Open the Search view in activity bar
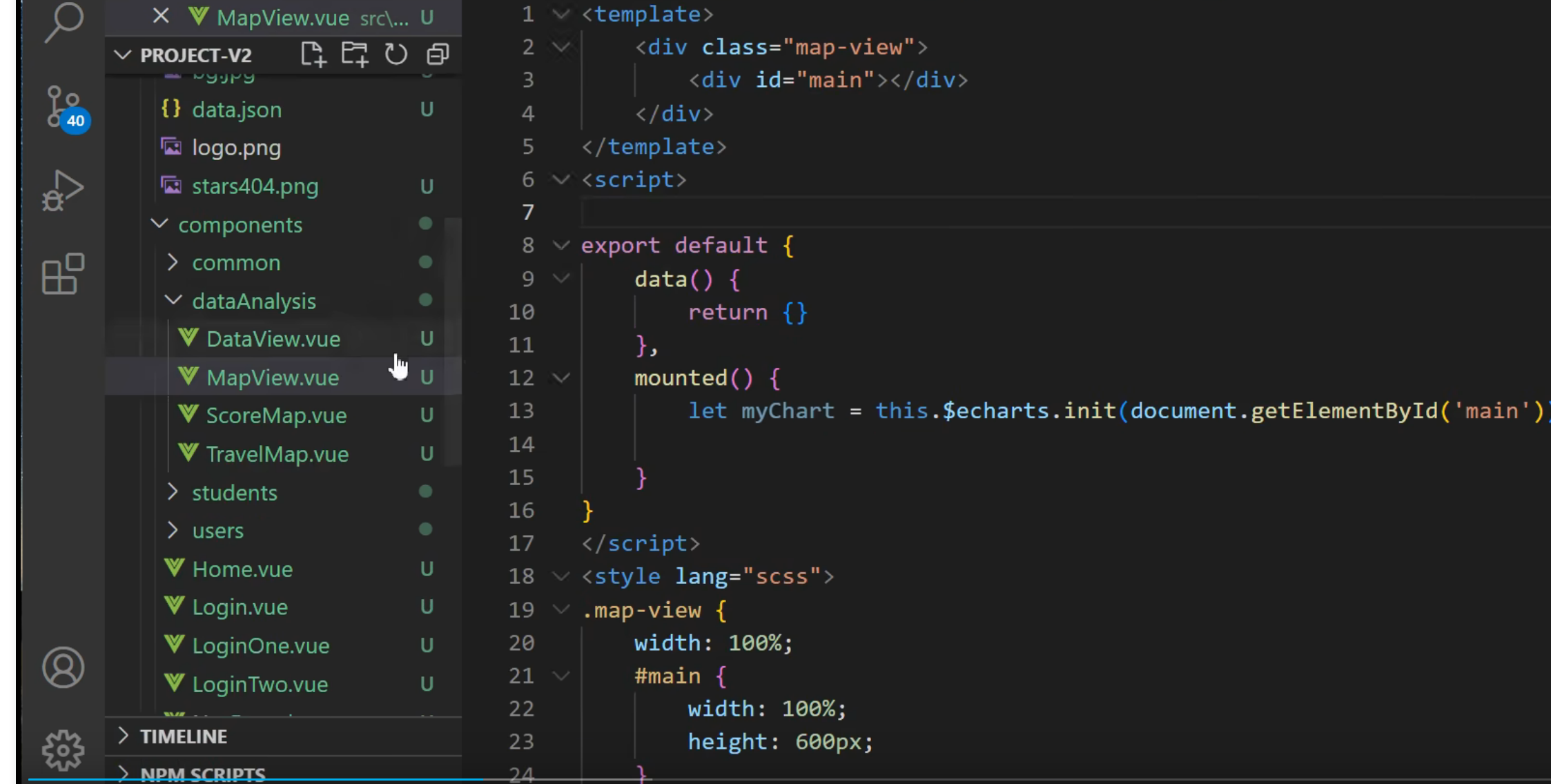The image size is (1551, 784). tap(64, 22)
